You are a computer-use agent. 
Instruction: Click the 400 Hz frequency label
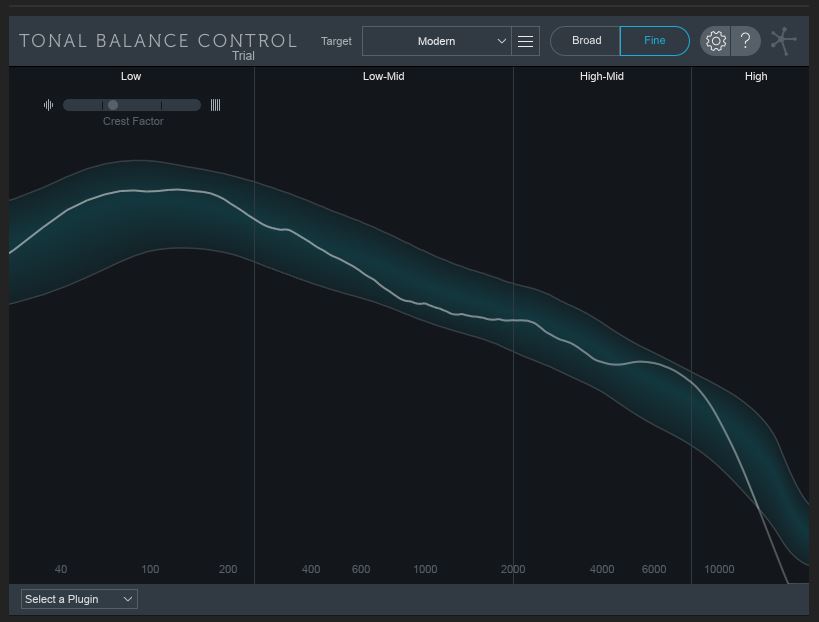[x=311, y=569]
